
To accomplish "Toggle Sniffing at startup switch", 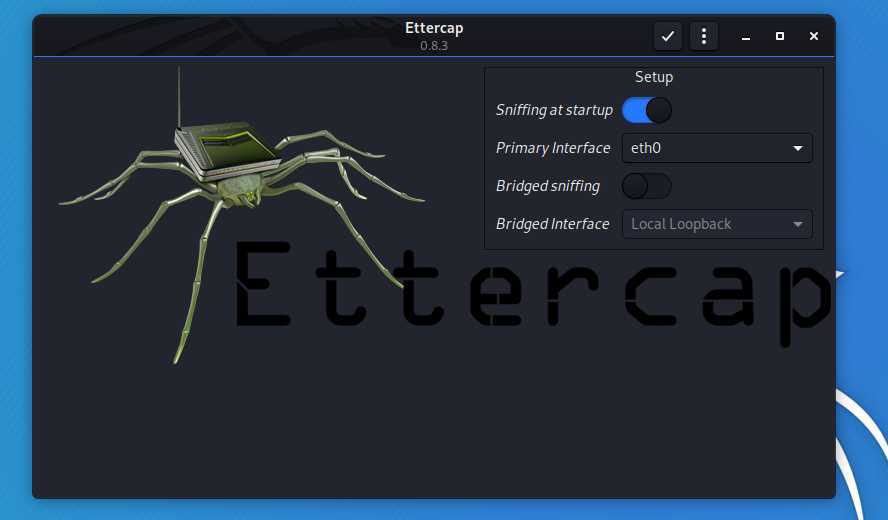I will 647,110.
